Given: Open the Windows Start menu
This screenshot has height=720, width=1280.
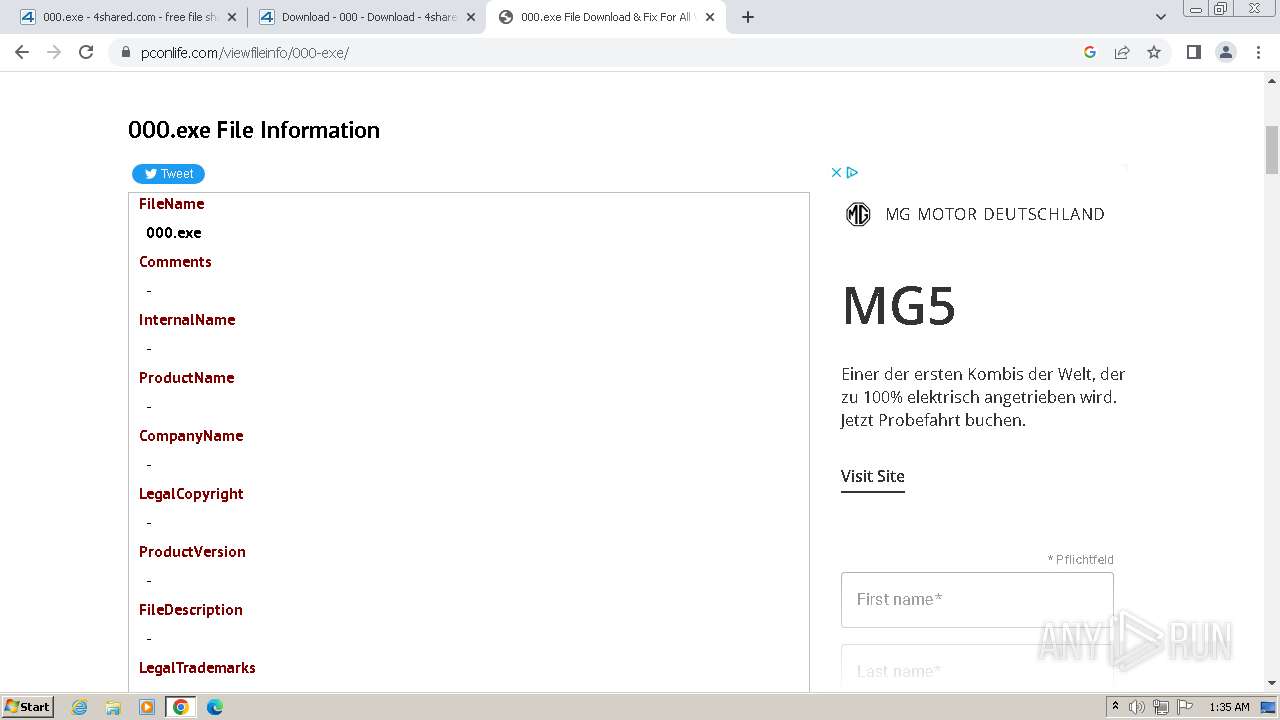Looking at the screenshot, I should pyautogui.click(x=28, y=706).
